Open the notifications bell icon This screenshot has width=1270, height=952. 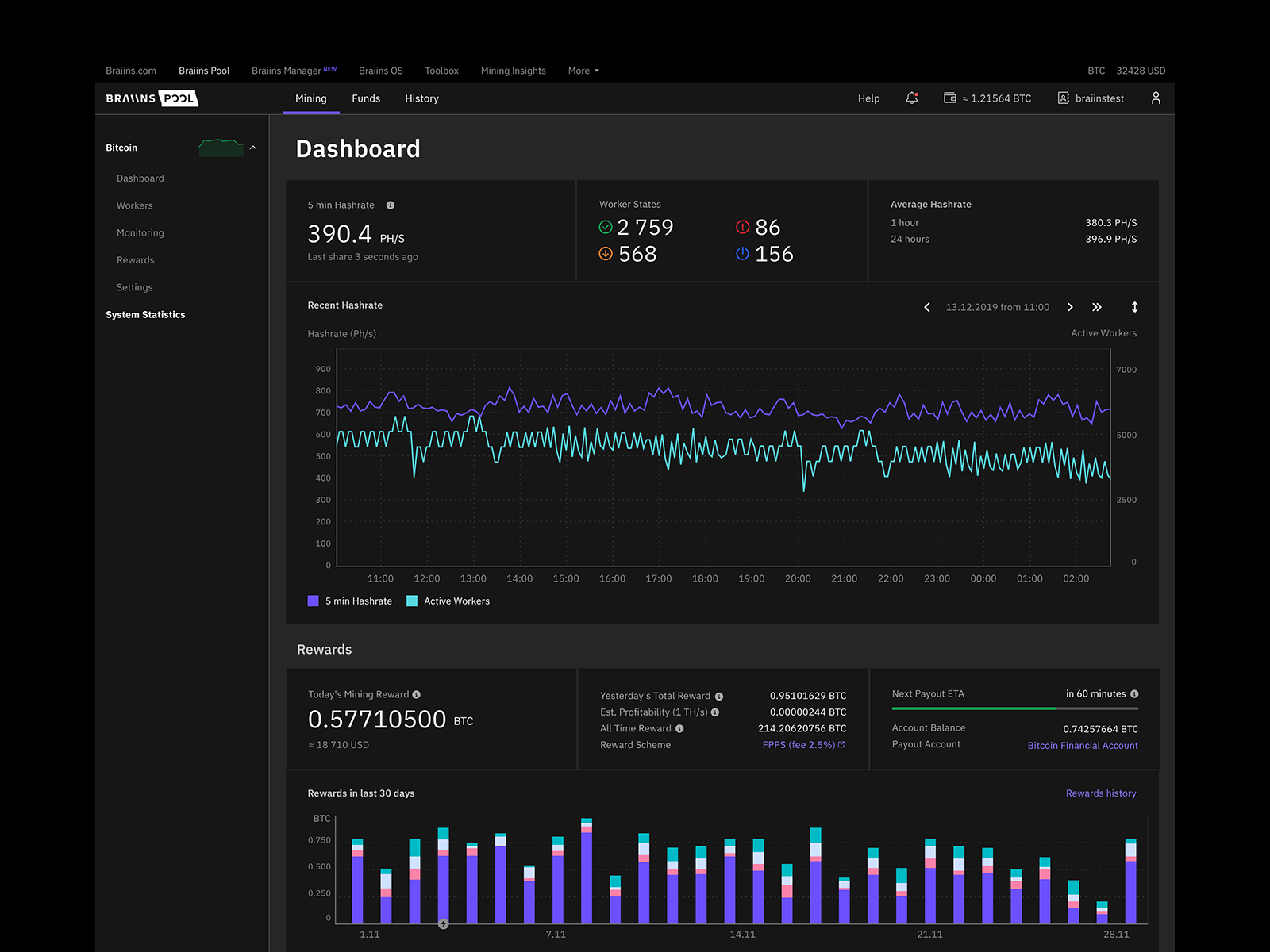(912, 98)
